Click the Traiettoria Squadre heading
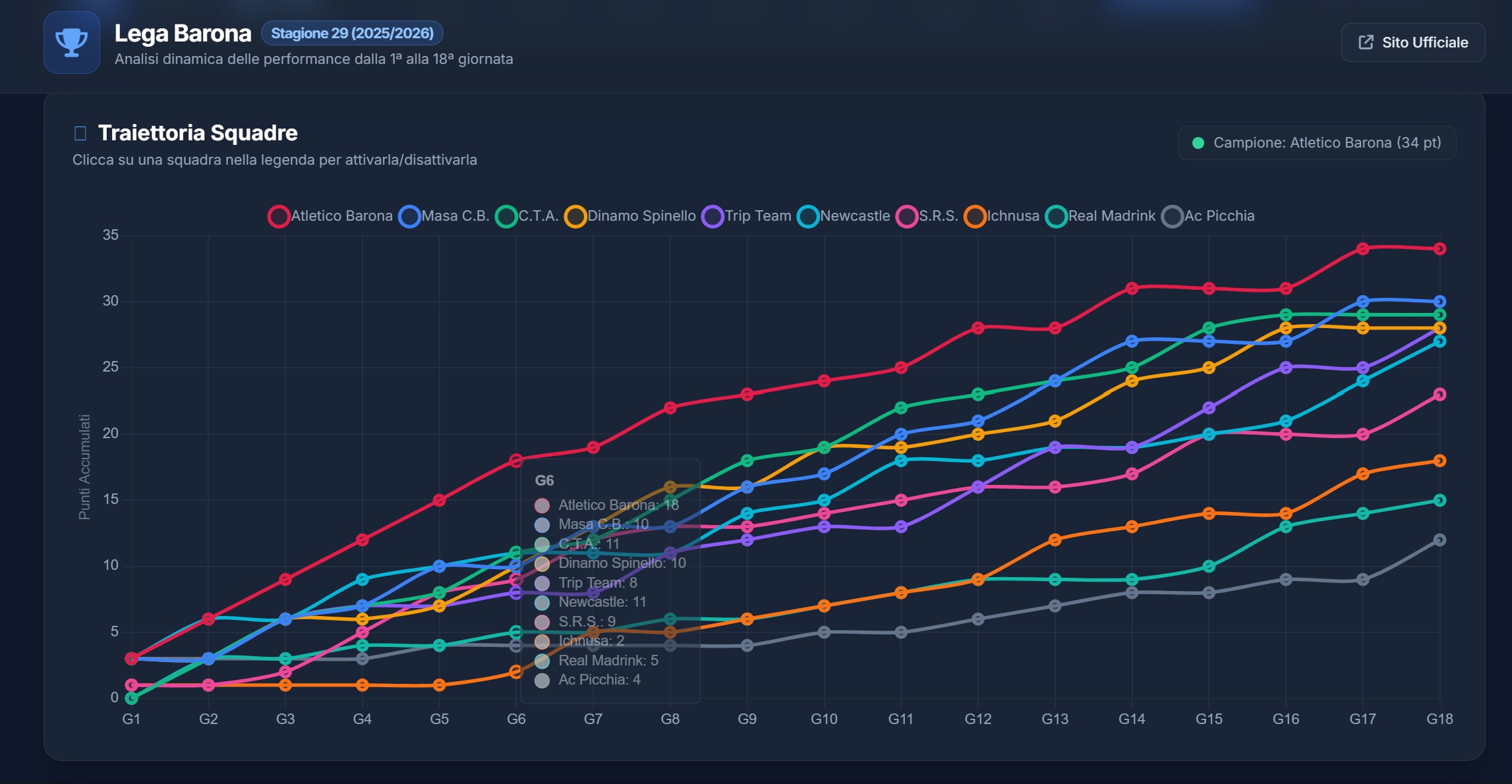Image resolution: width=1512 pixels, height=784 pixels. [198, 133]
